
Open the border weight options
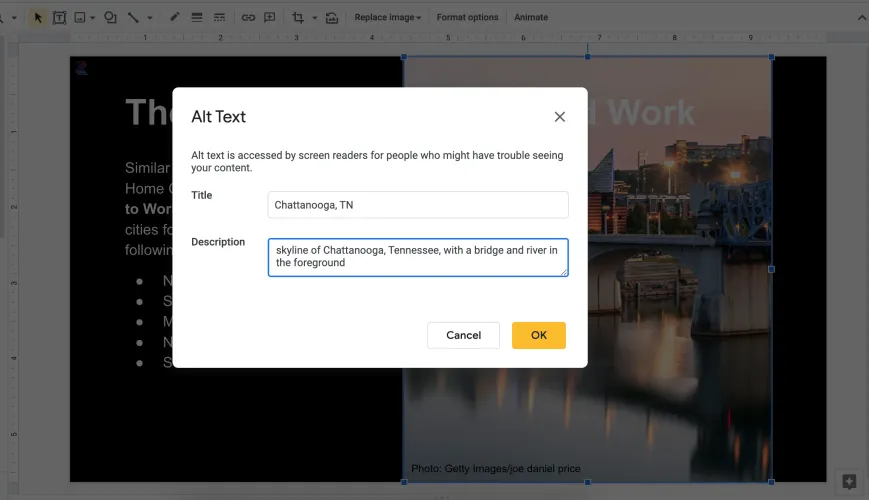[x=197, y=17]
